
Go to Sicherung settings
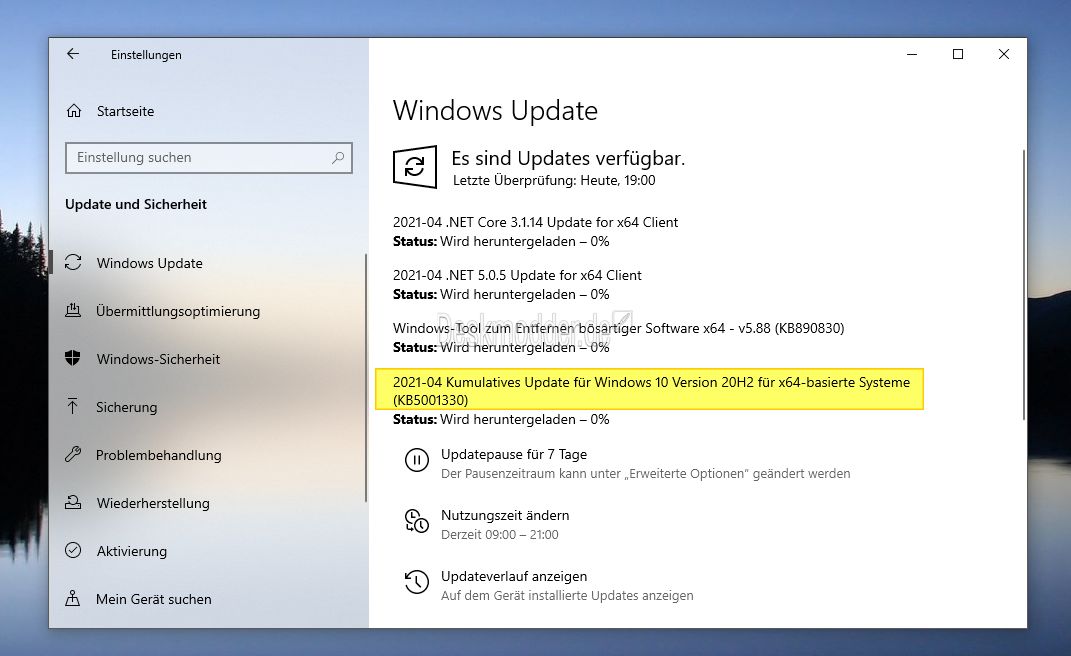pyautogui.click(x=126, y=407)
